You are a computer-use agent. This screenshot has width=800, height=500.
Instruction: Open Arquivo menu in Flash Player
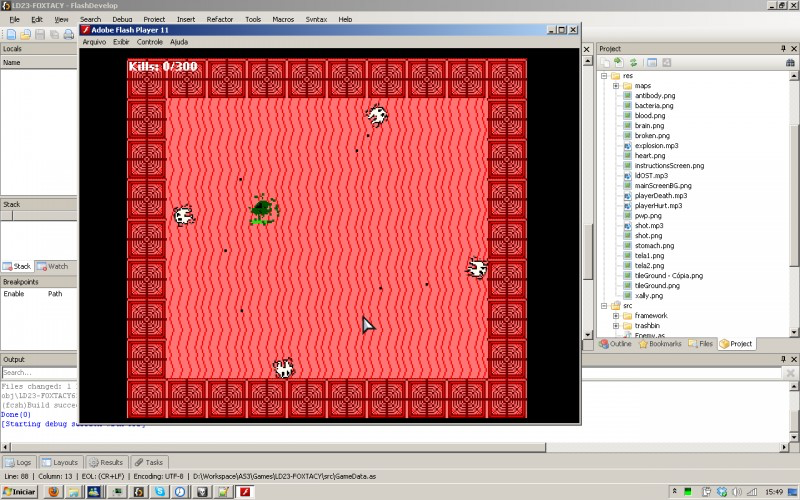[x=94, y=42]
